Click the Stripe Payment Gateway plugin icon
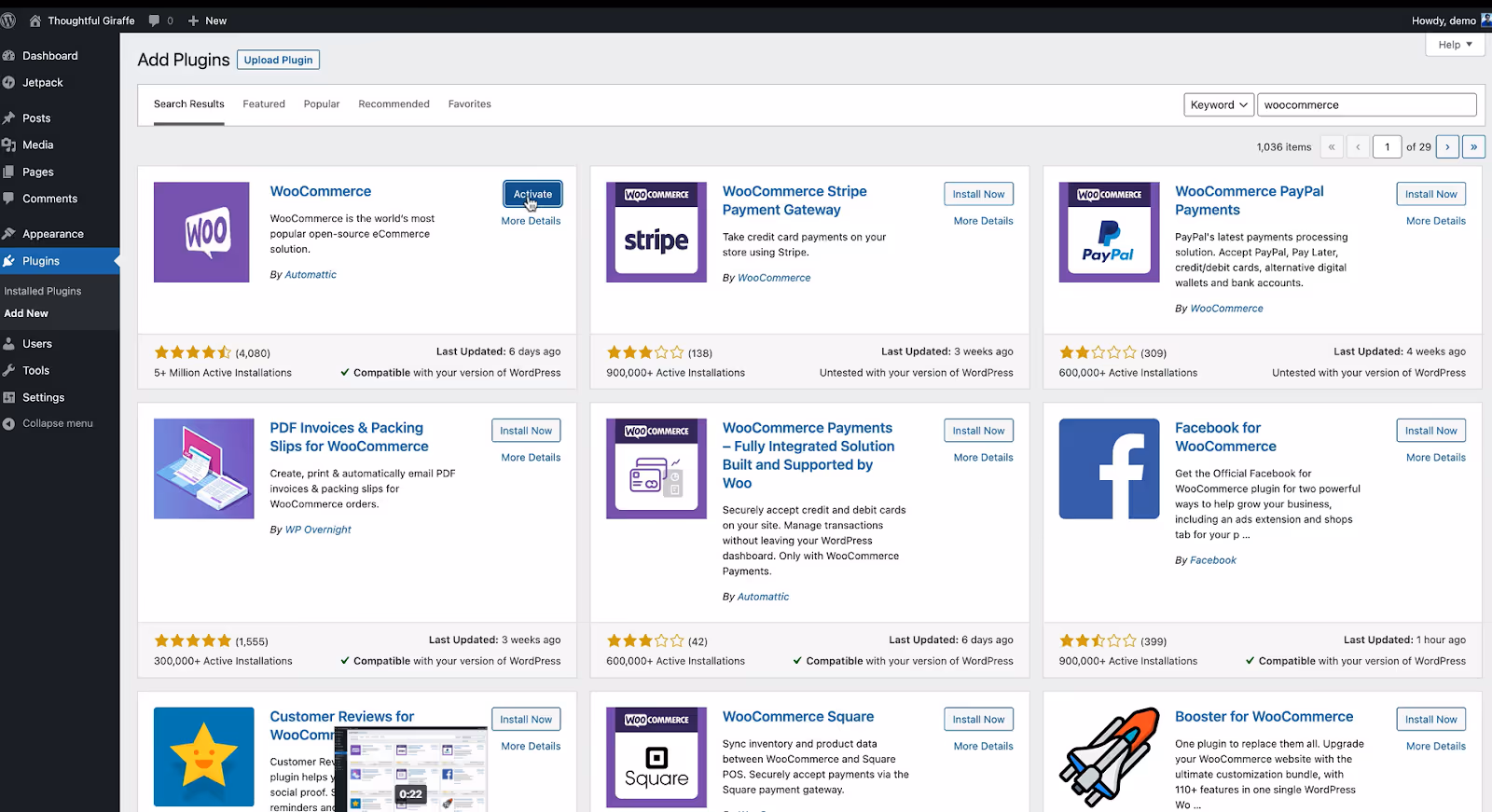 pyautogui.click(x=656, y=232)
